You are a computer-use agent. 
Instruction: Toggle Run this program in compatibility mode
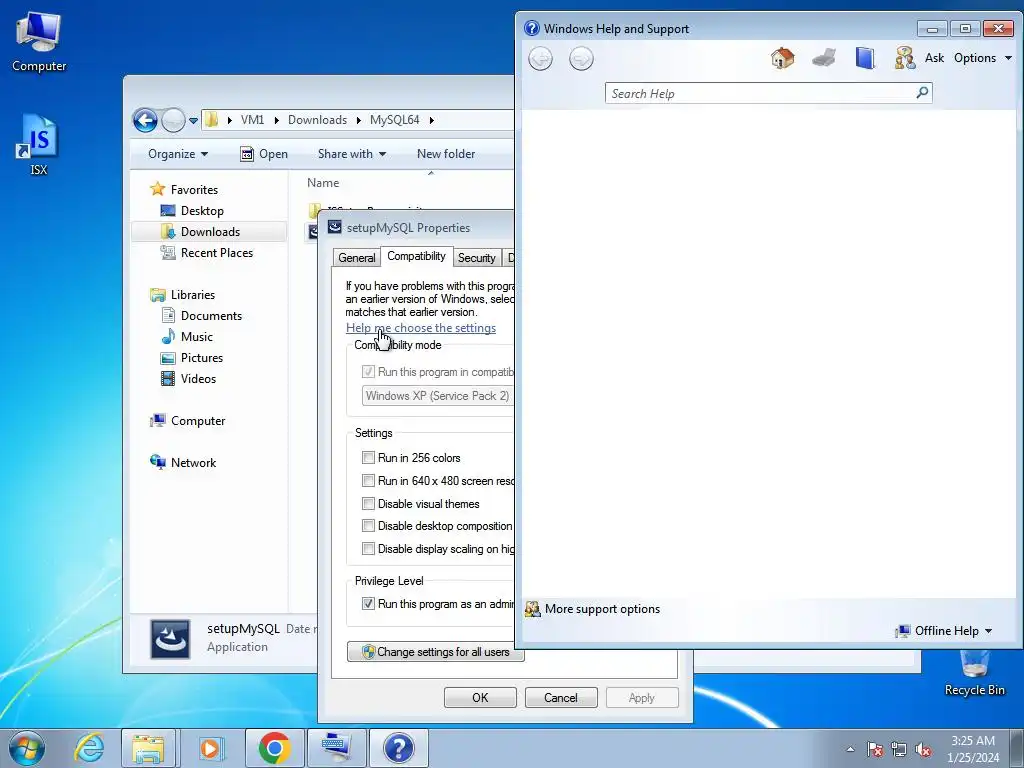tap(368, 372)
